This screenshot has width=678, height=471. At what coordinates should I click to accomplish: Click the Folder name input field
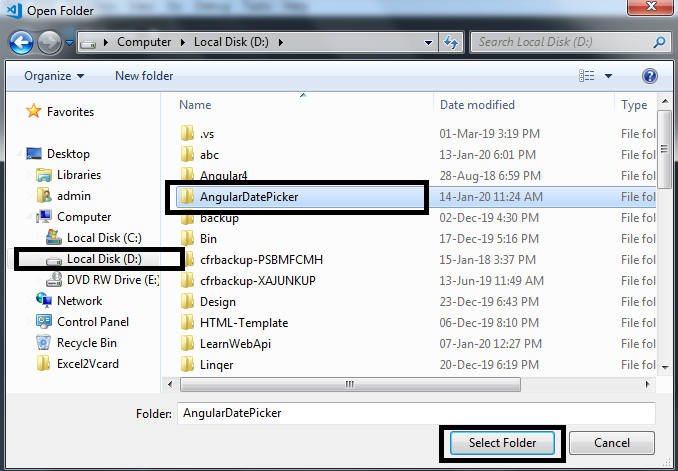tap(416, 413)
